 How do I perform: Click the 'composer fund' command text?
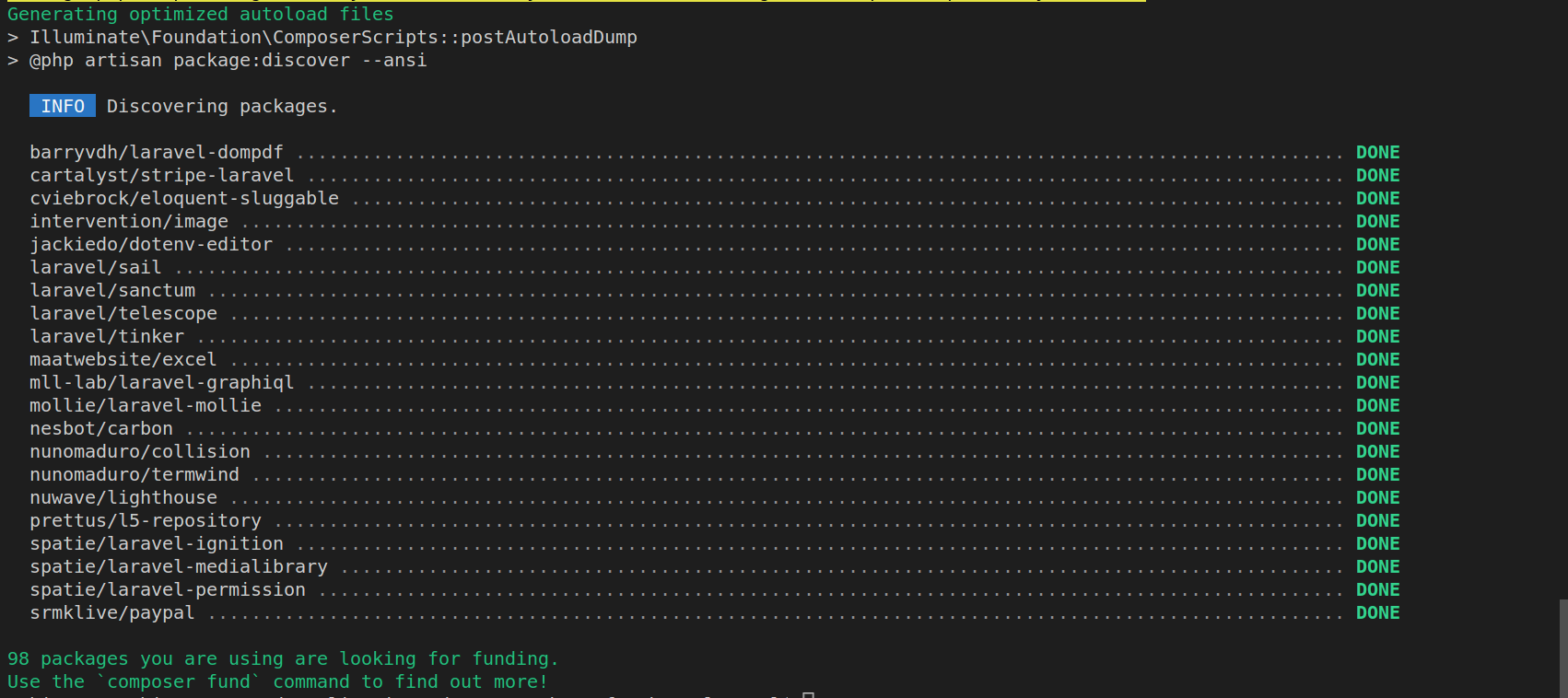point(182,682)
